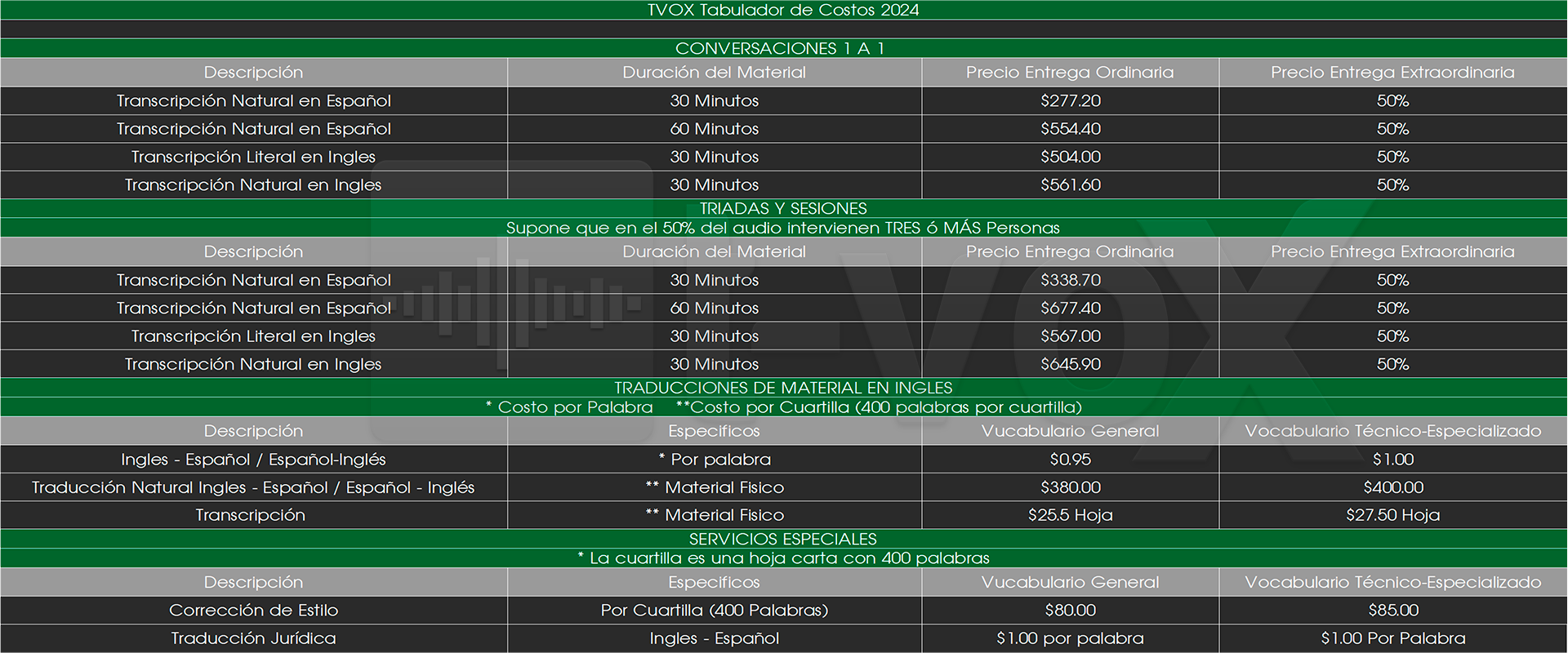Click the $277.20 price cell

1070,101
